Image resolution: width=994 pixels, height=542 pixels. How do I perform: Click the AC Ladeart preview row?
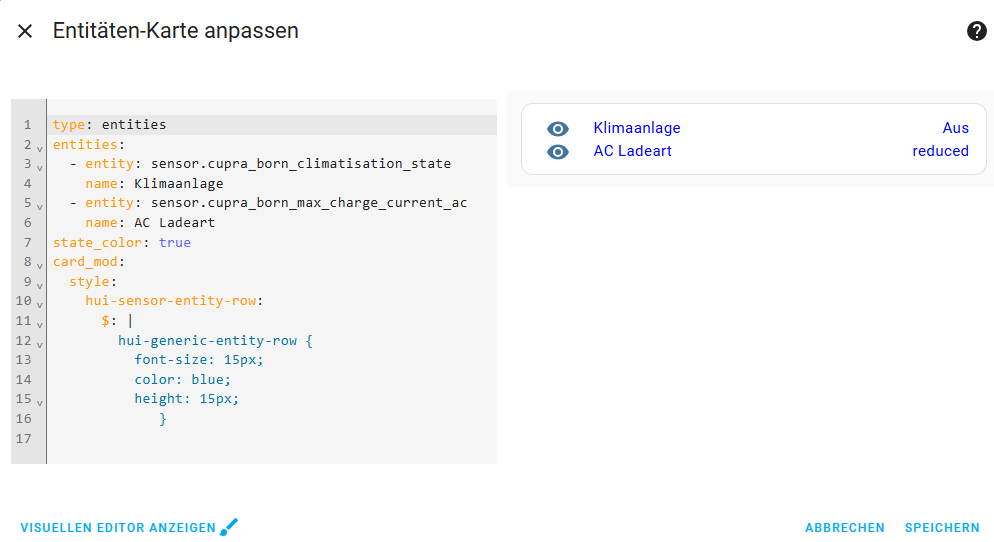point(633,151)
